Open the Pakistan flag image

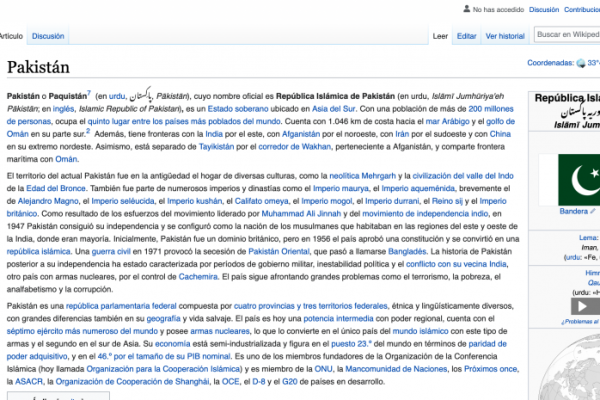click(x=579, y=180)
